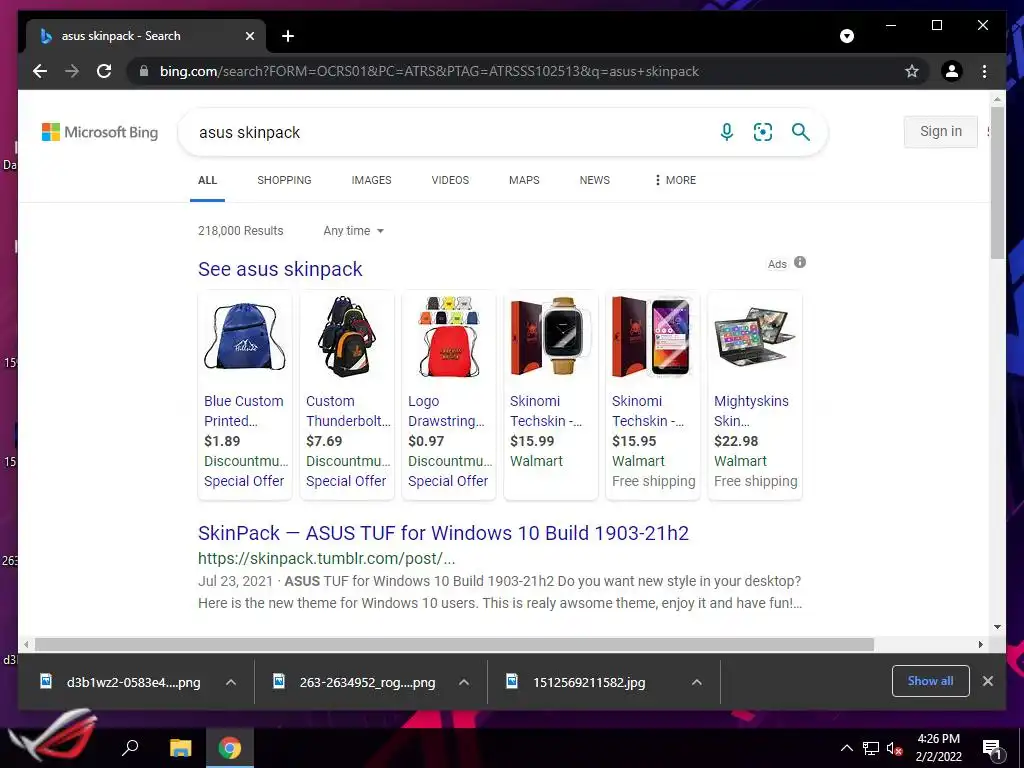Launch Bing visual search camera icon
The image size is (1024, 768).
pyautogui.click(x=763, y=132)
